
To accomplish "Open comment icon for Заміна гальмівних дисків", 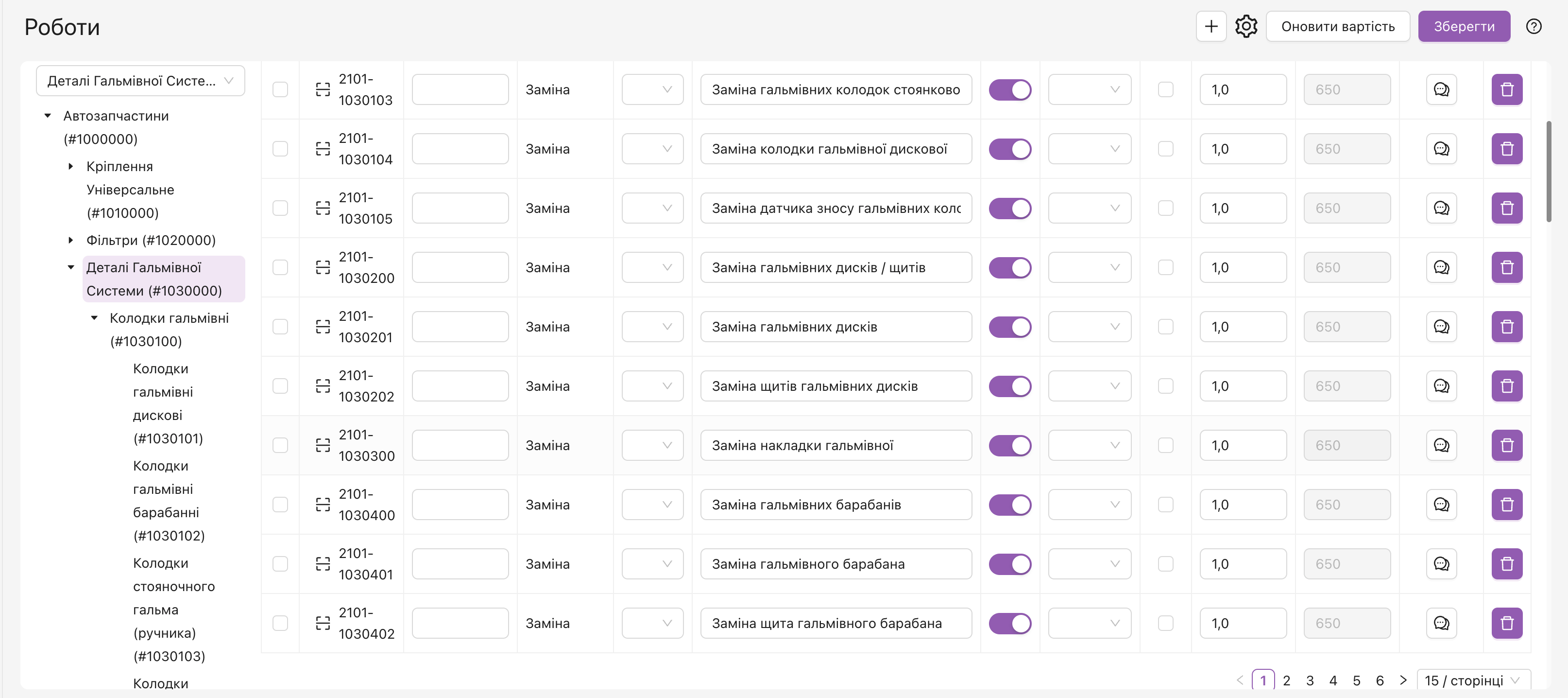I will point(1441,327).
